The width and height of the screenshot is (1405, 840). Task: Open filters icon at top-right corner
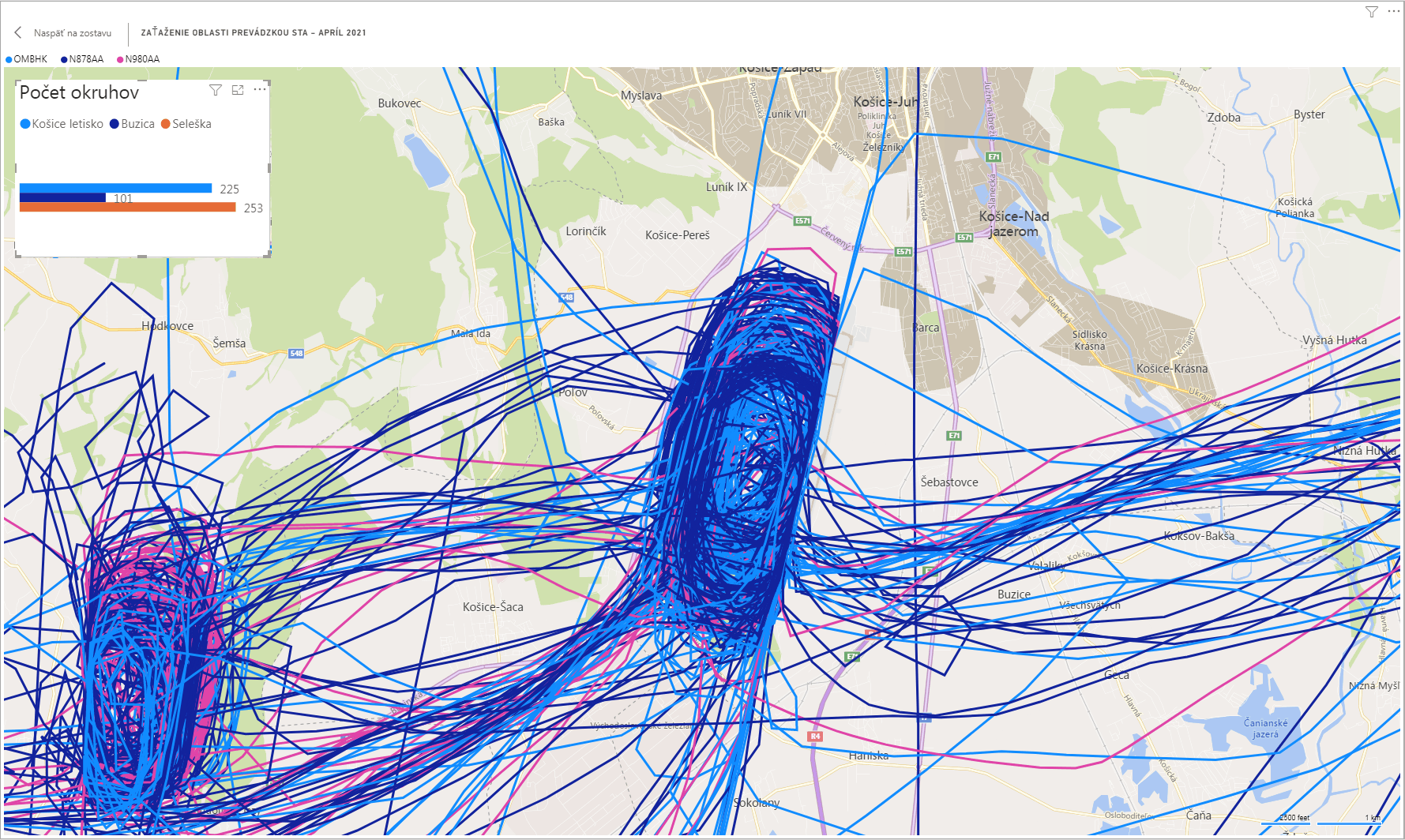(x=1372, y=12)
